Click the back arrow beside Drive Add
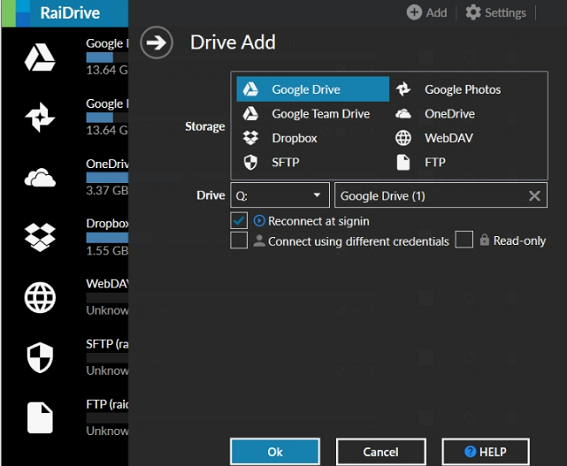Viewport: 567px width, 466px height. pyautogui.click(x=156, y=43)
